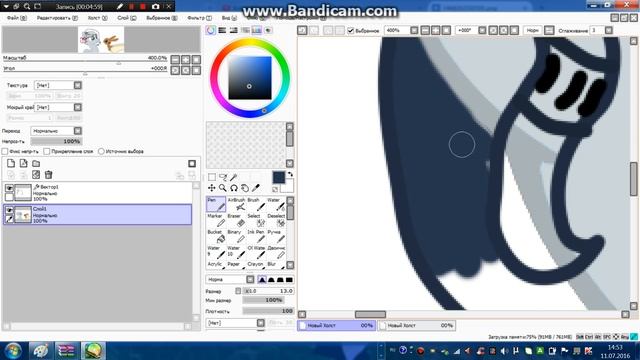Activate the Hand pan tool
Image resolution: width=640 pixels, height=360 pixels.
[244, 188]
